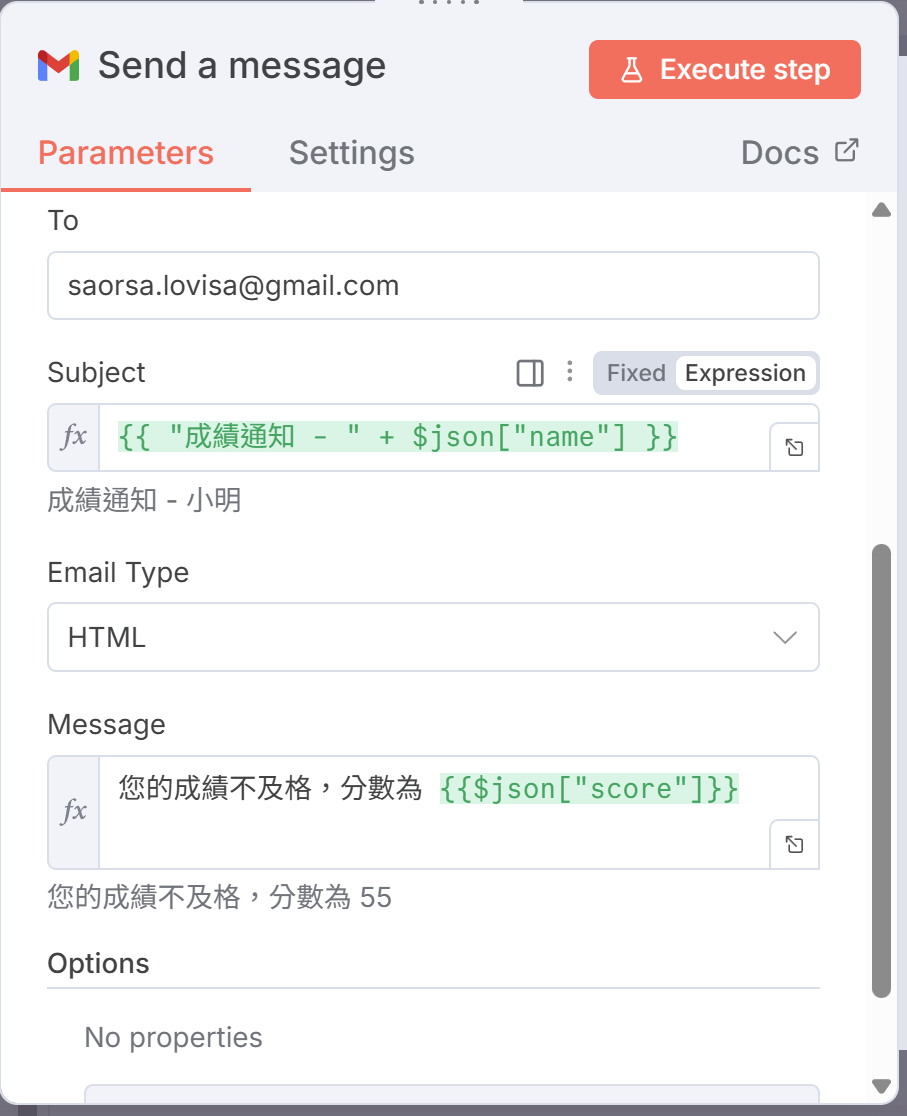Image resolution: width=907 pixels, height=1116 pixels.
Task: Click the panel layout icon beside Subject
Action: pyautogui.click(x=530, y=373)
